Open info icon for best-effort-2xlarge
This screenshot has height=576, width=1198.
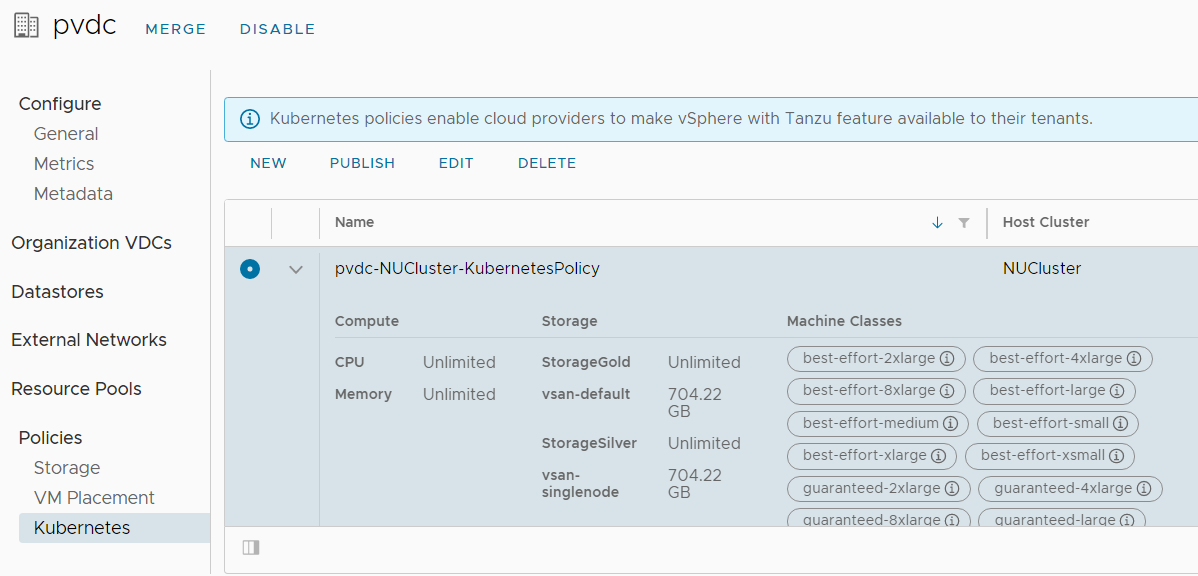point(947,358)
